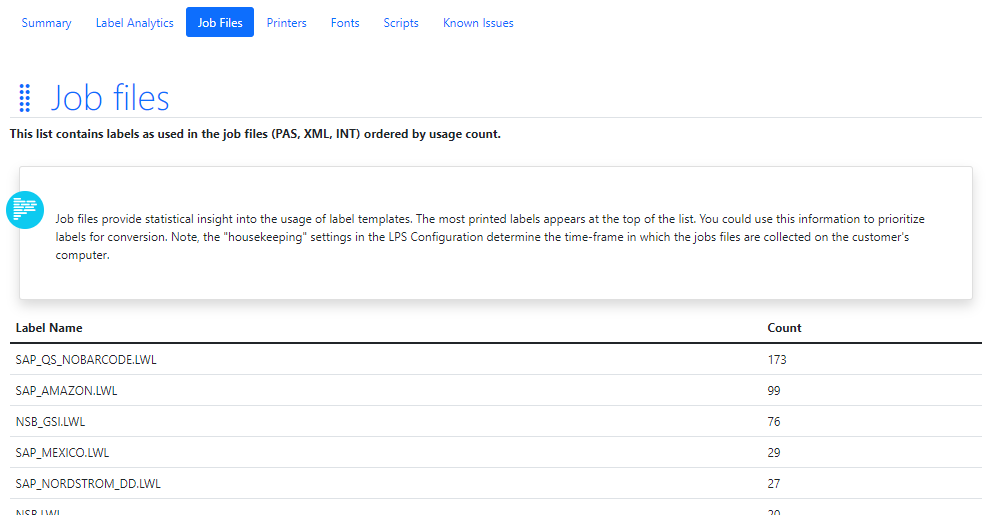The width and height of the screenshot is (987, 515).
Task: Go to the Printers tab
Action: point(286,23)
